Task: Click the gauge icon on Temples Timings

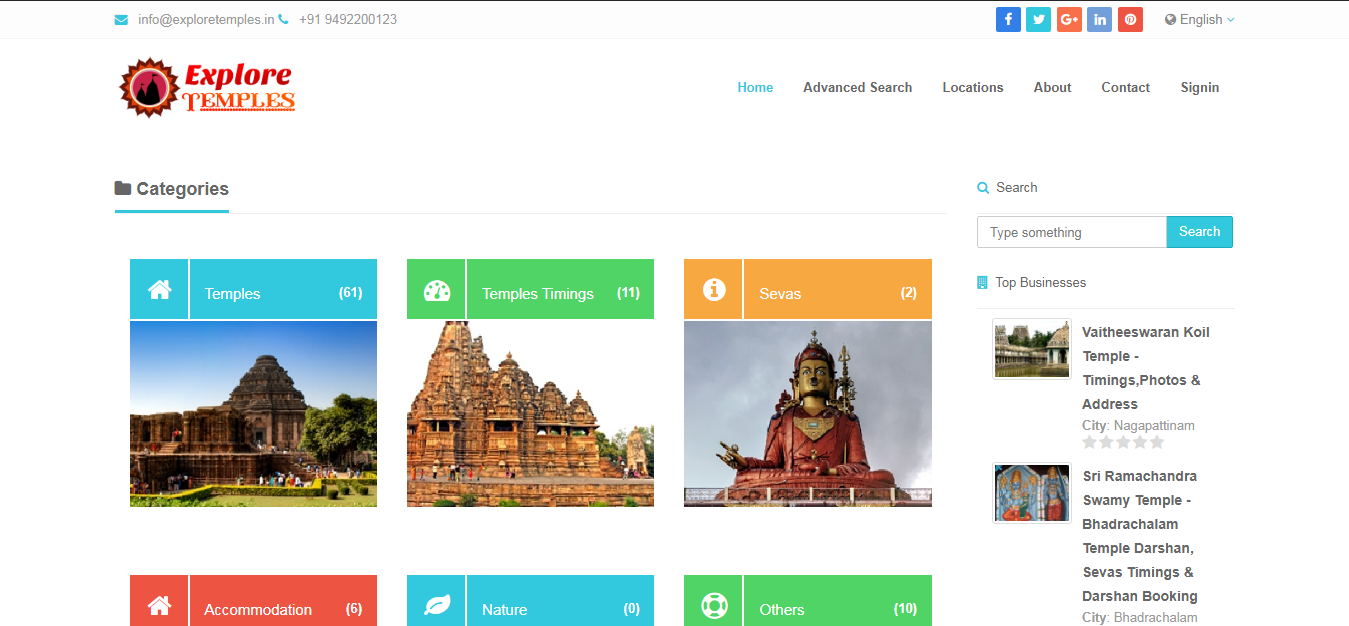Action: coord(436,290)
